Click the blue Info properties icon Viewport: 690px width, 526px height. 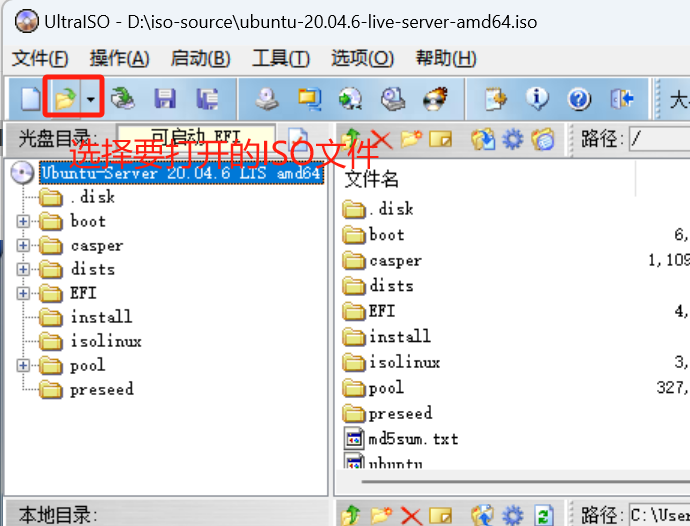click(x=537, y=98)
